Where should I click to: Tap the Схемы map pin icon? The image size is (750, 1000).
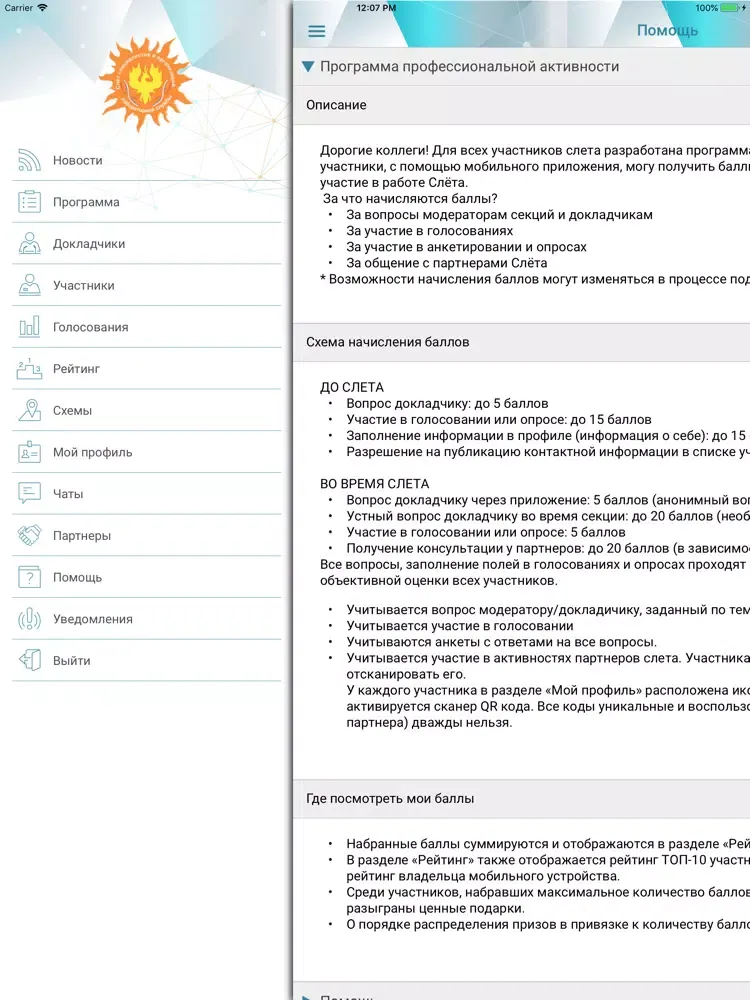point(29,410)
